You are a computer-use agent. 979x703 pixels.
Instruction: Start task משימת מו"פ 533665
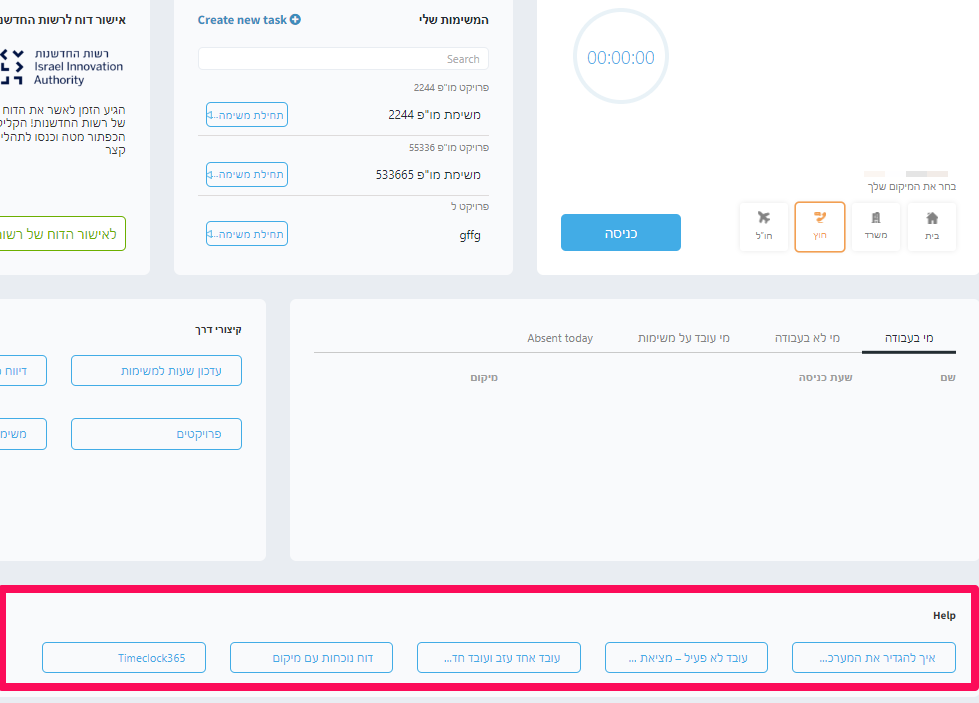pyautogui.click(x=247, y=174)
